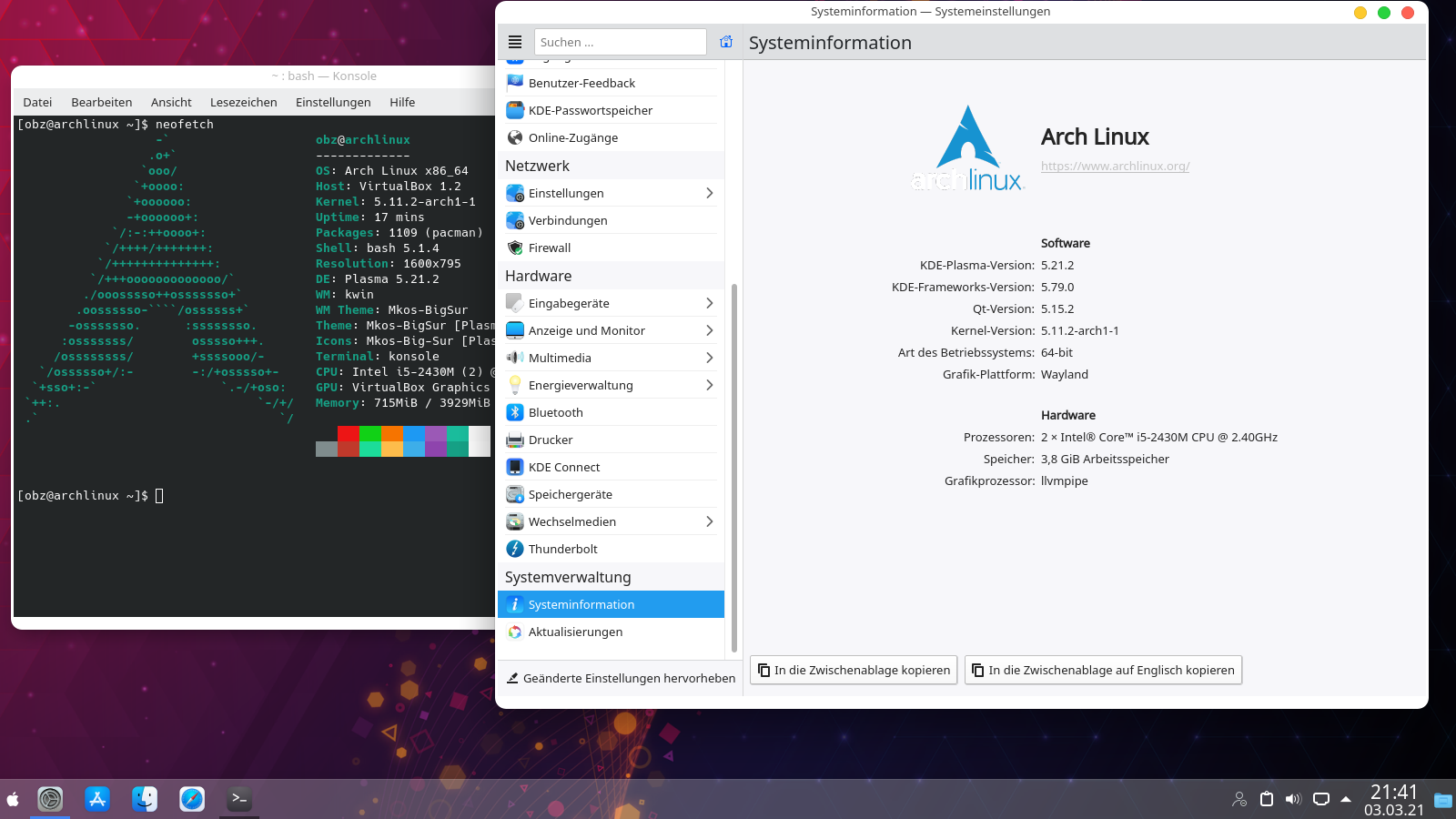This screenshot has height=819, width=1456.
Task: Open Speichergeräte settings
Action: [569, 494]
